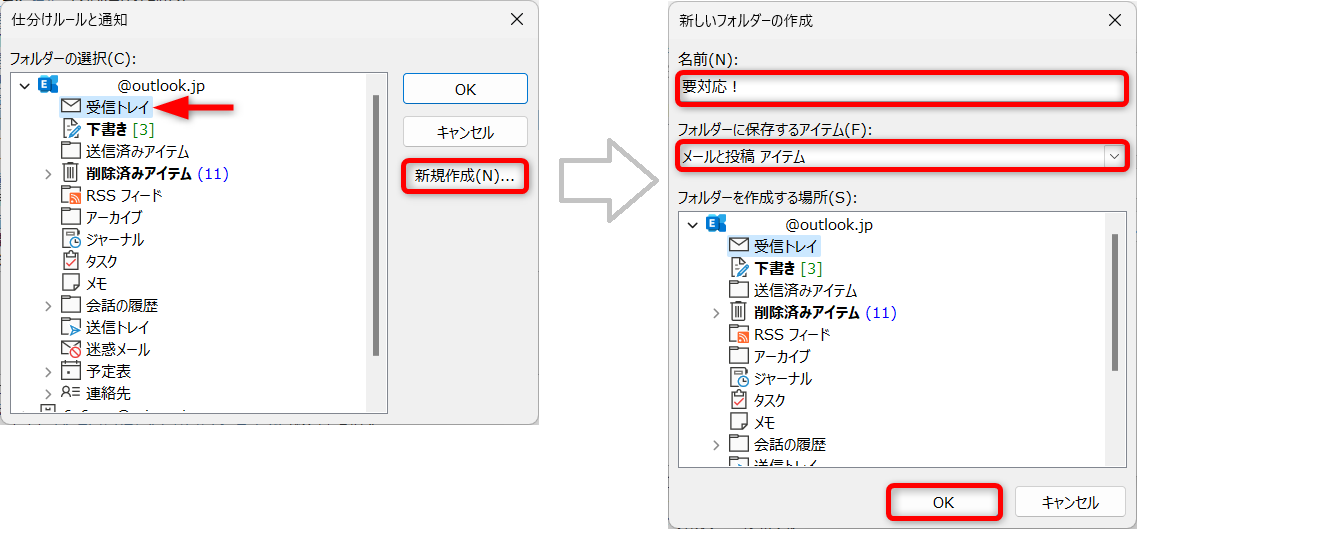Viewport: 1344px width, 533px height.
Task: Select 下書き label in Rules dialog
Action: coord(107,129)
